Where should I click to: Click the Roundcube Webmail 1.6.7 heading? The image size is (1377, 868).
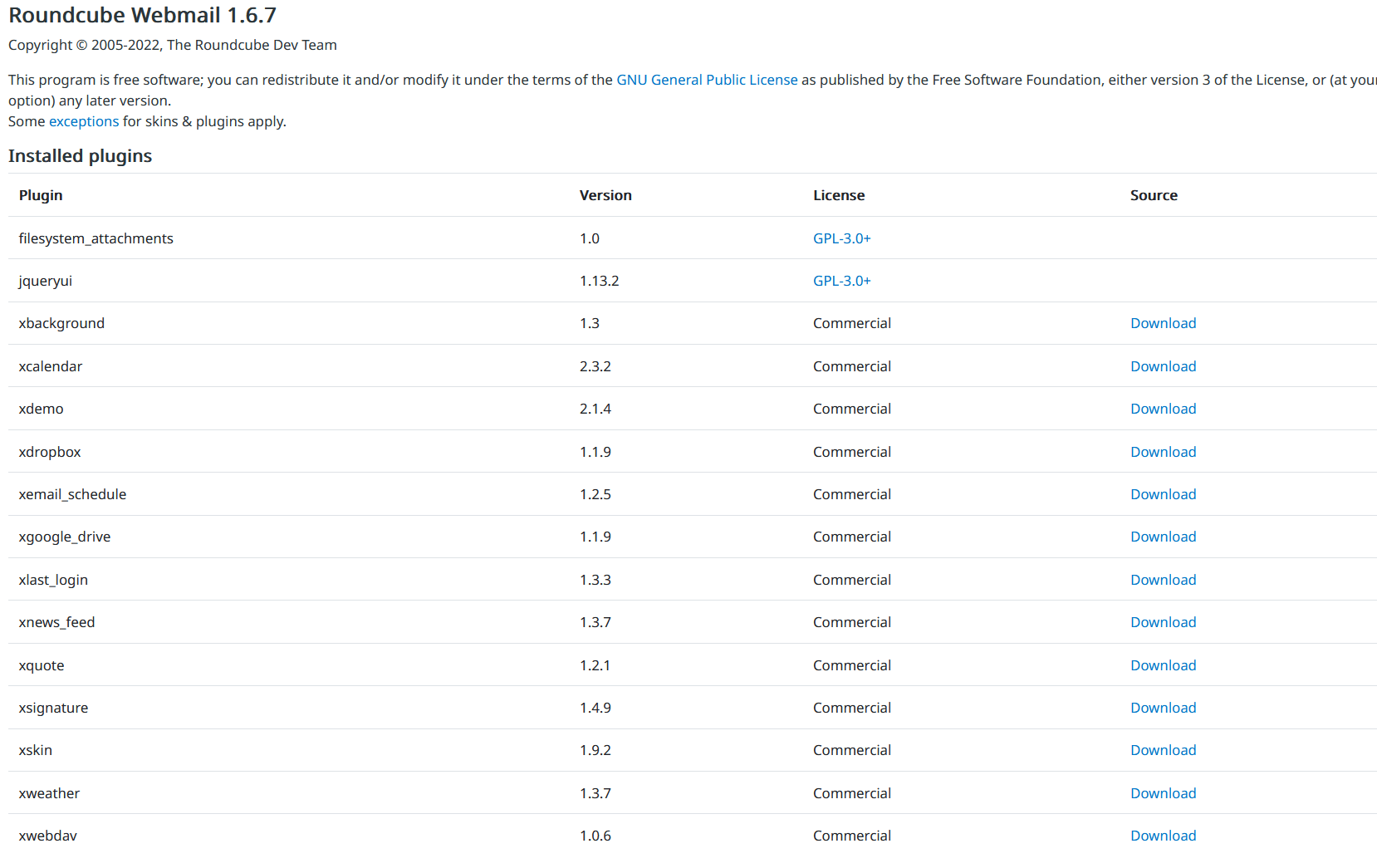tap(142, 15)
